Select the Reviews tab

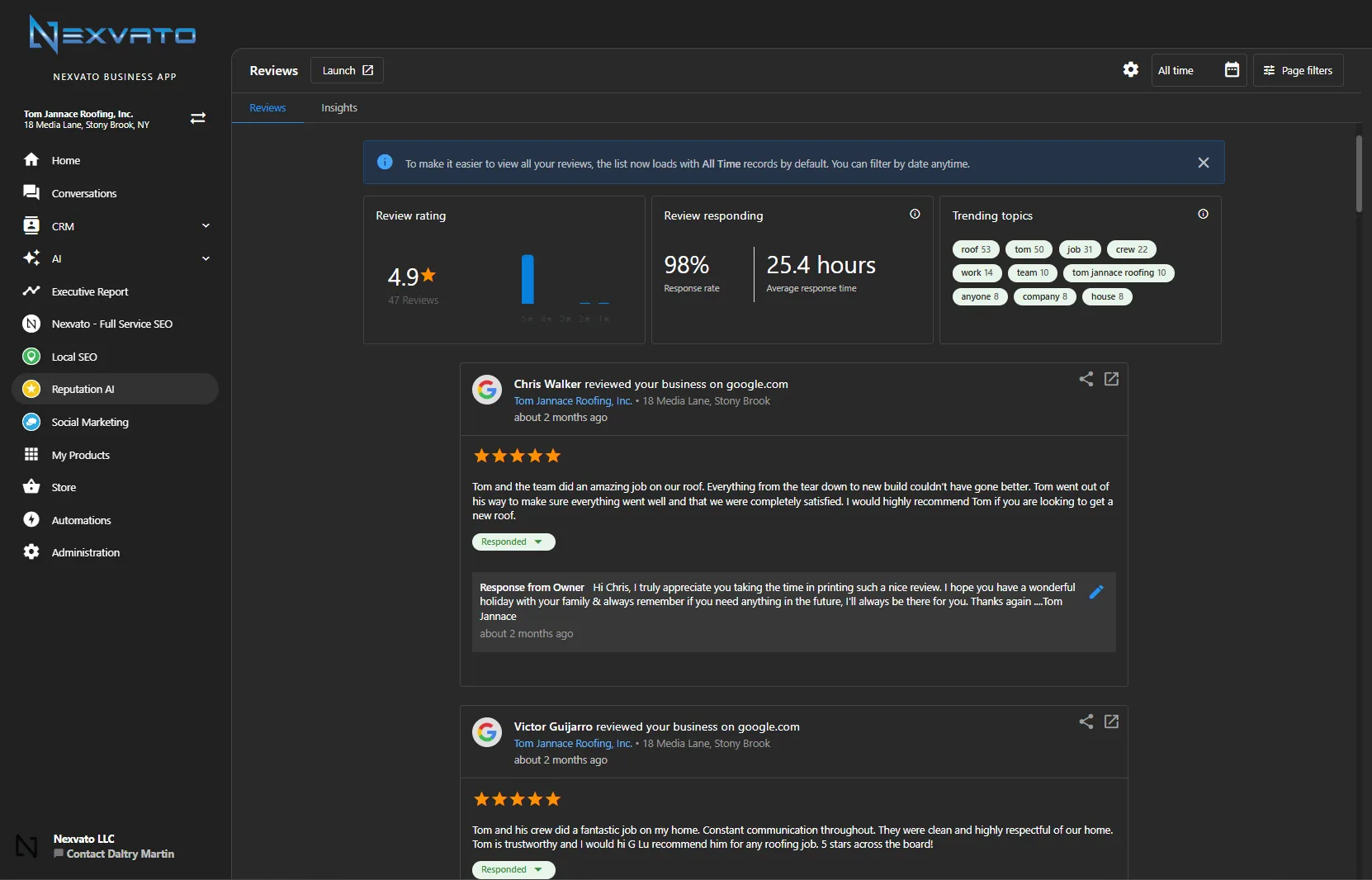pos(267,107)
